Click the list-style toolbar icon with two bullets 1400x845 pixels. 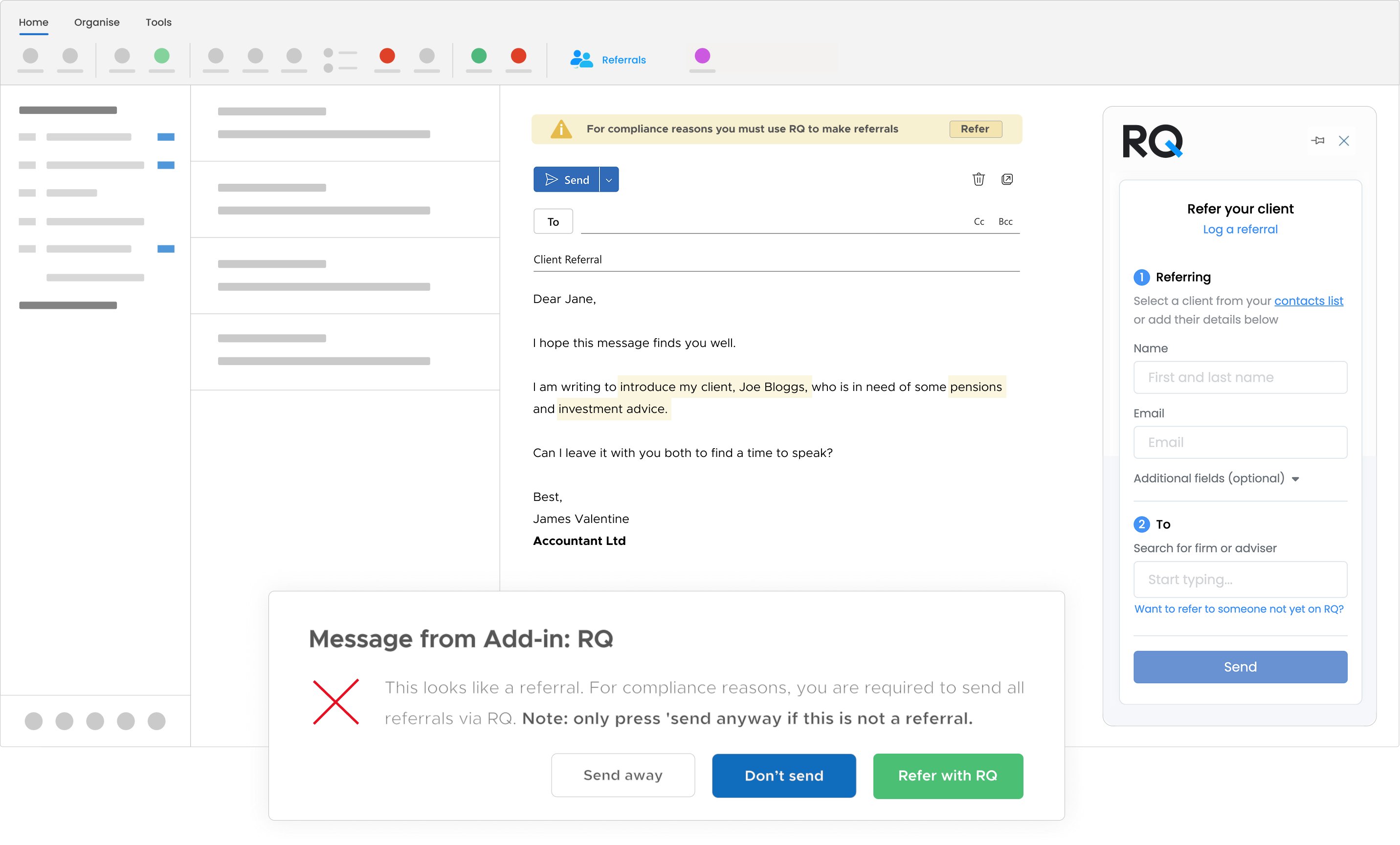[340, 60]
